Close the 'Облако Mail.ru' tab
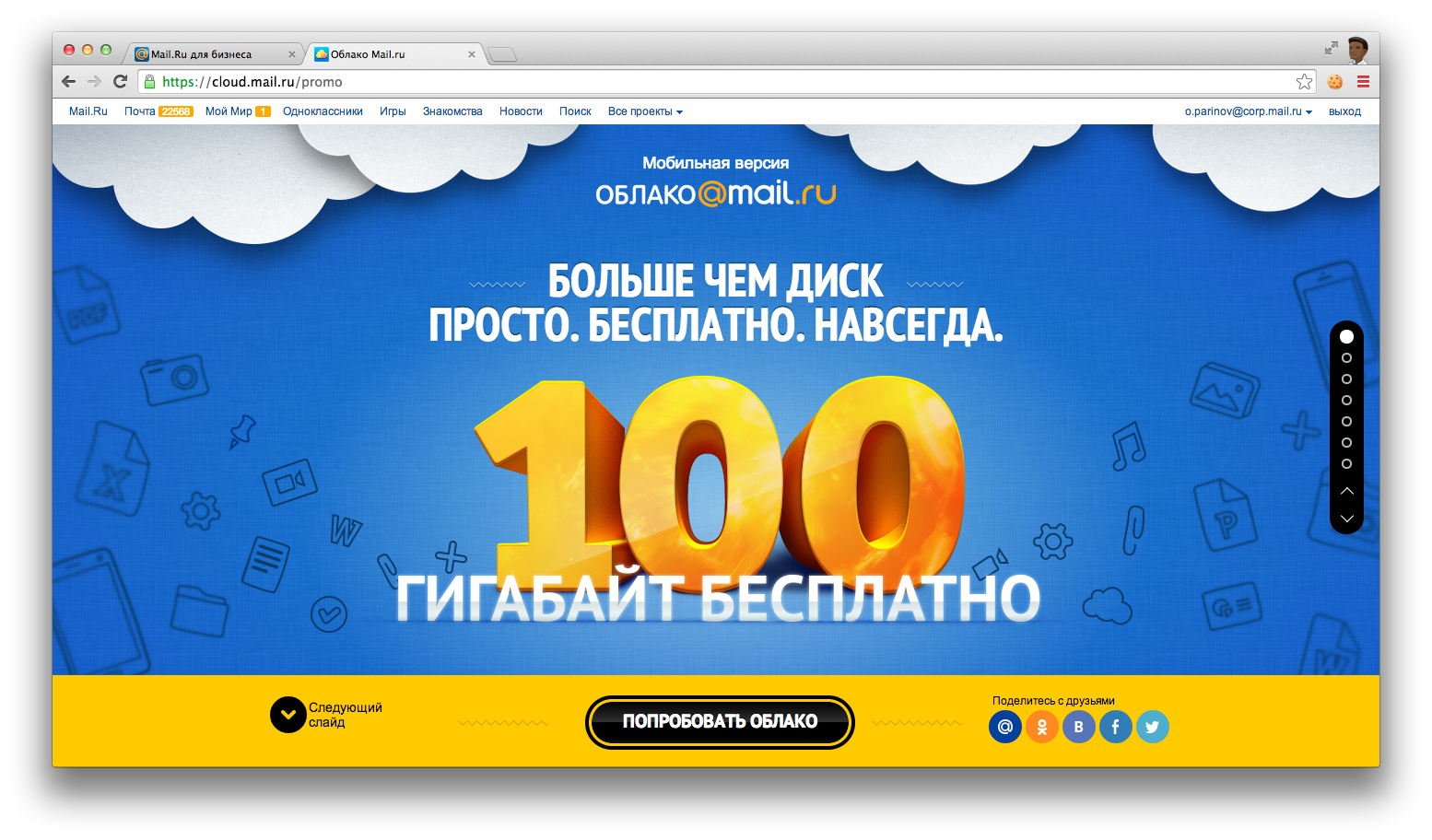This screenshot has height=840, width=1432. pos(472,54)
